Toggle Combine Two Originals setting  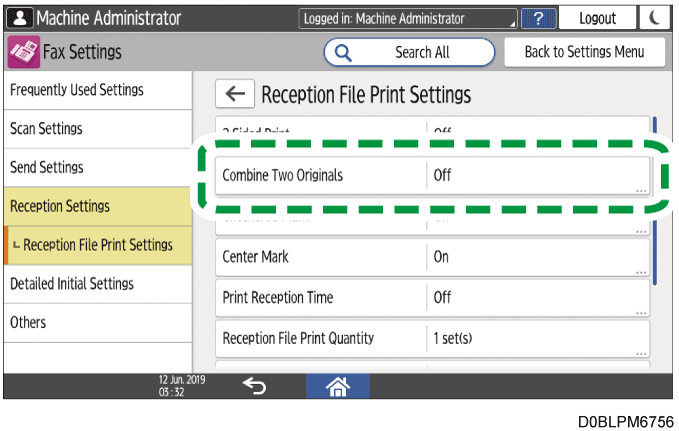point(432,175)
